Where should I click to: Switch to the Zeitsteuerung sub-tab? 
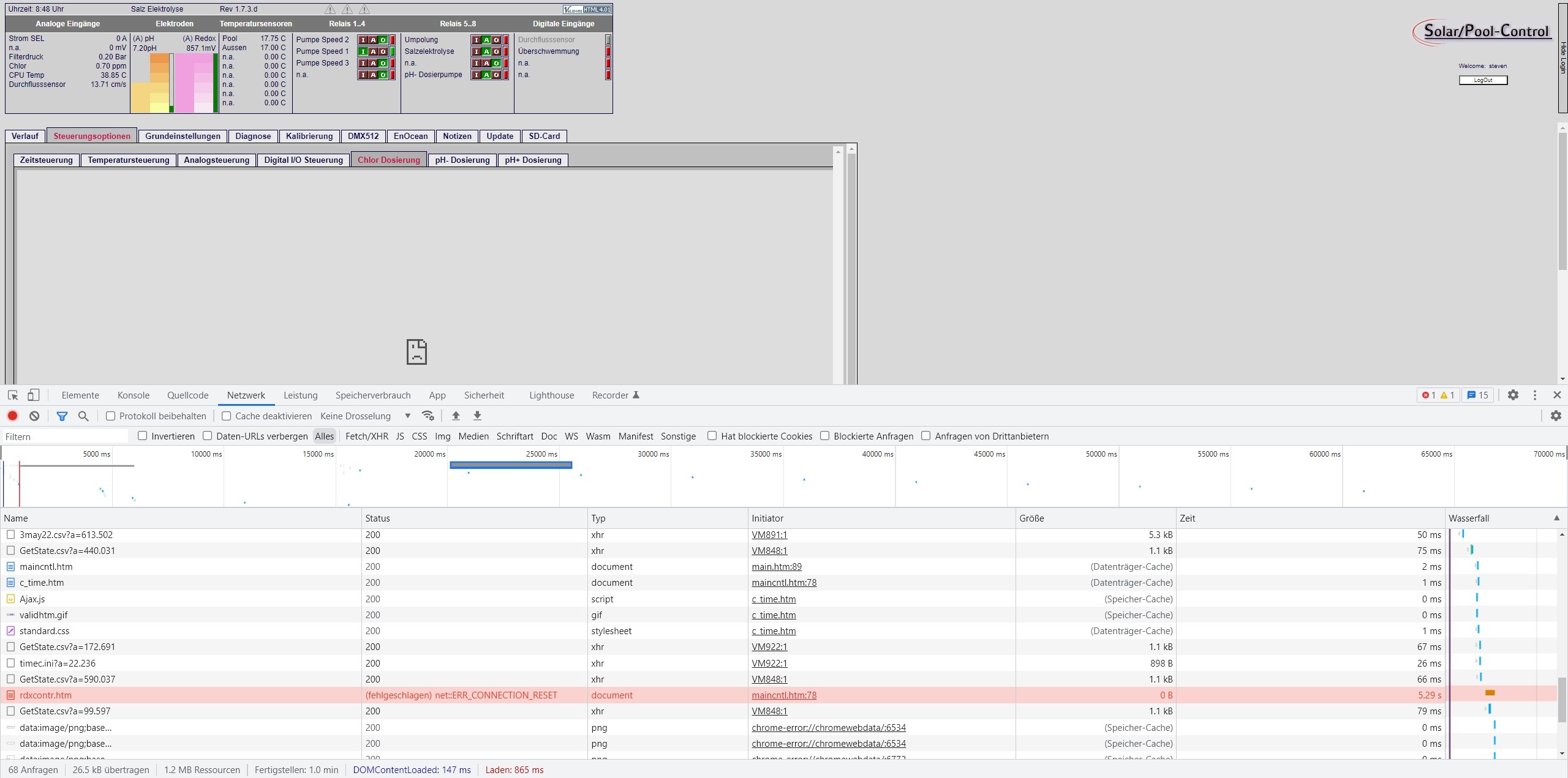coord(47,160)
